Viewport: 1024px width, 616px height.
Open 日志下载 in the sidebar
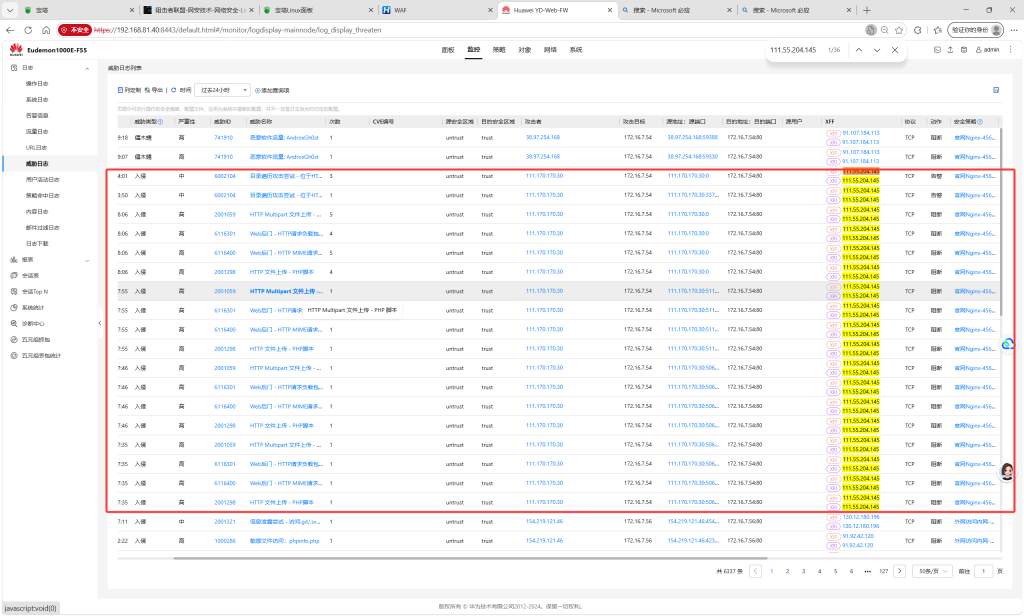point(37,244)
